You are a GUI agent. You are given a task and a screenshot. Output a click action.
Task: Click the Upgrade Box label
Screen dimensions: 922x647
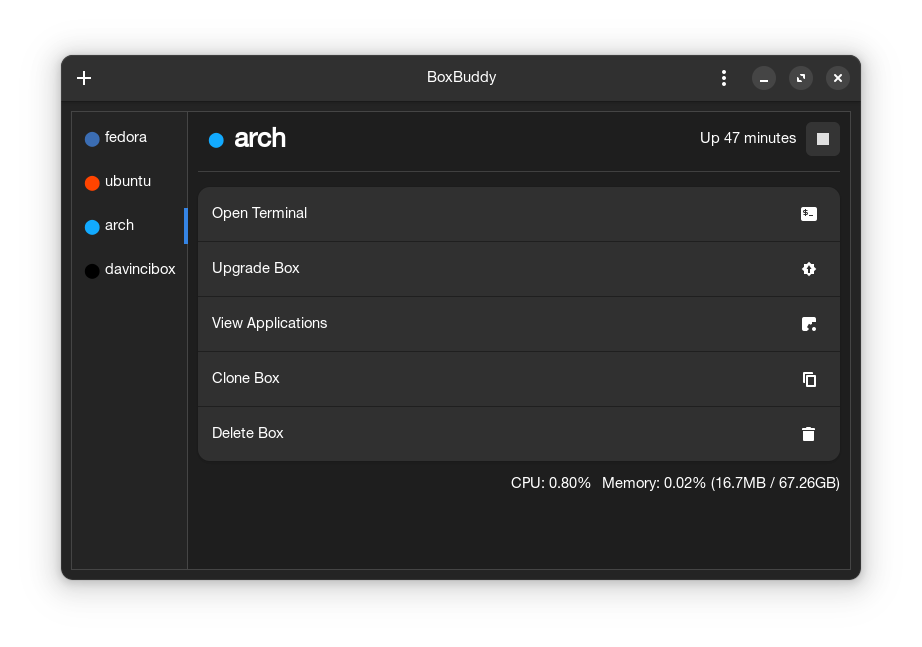[255, 268]
